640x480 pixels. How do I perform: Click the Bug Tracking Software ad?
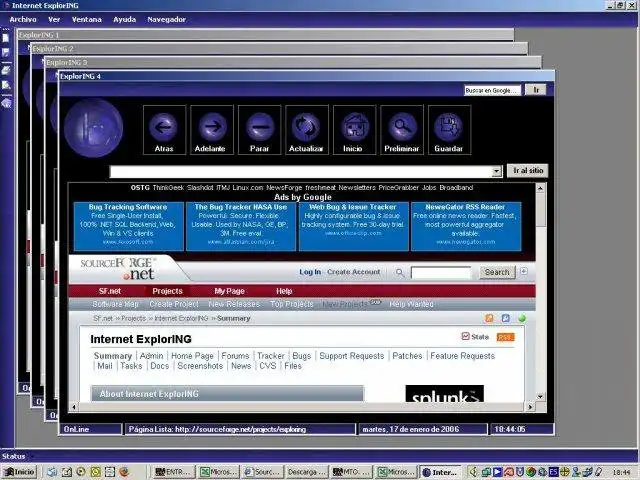coord(128,226)
